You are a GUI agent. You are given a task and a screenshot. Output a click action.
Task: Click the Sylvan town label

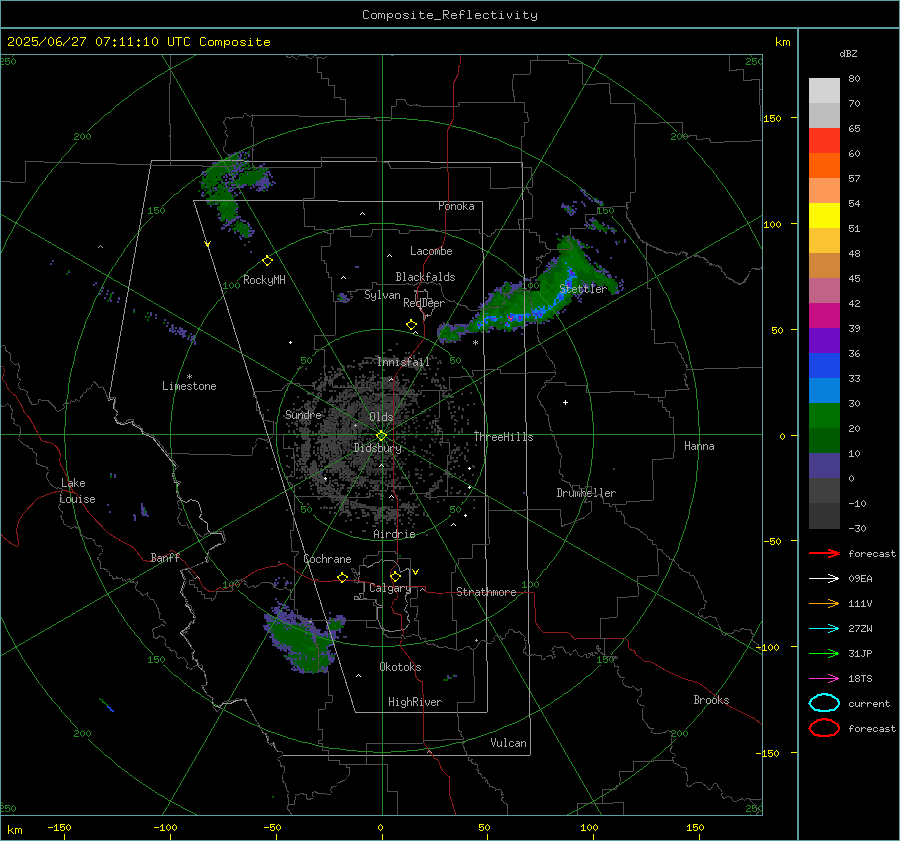pos(382,295)
